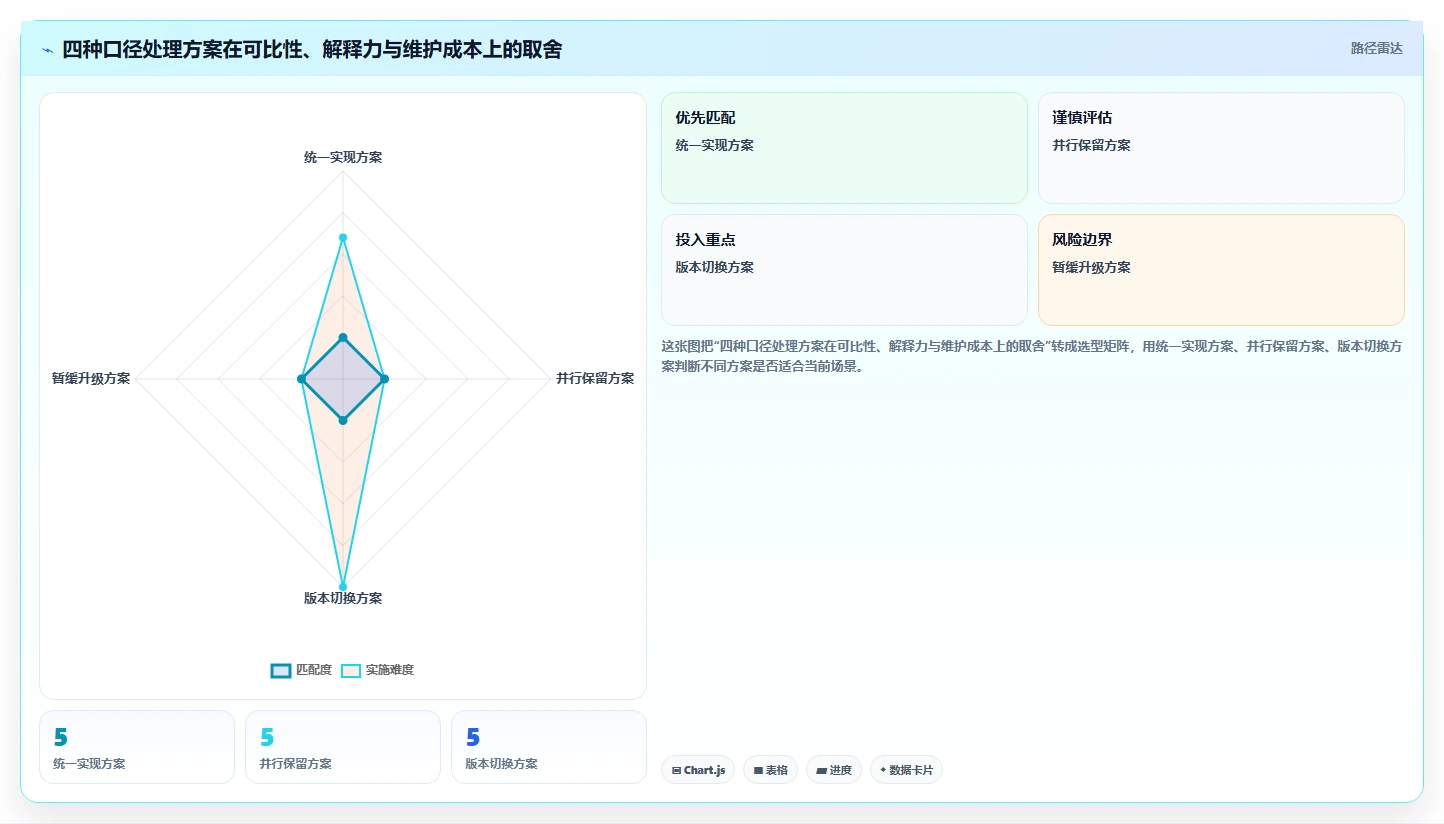The height and width of the screenshot is (824, 1444).
Task: Click the radar axis label 统一实现方案
Action: [343, 157]
